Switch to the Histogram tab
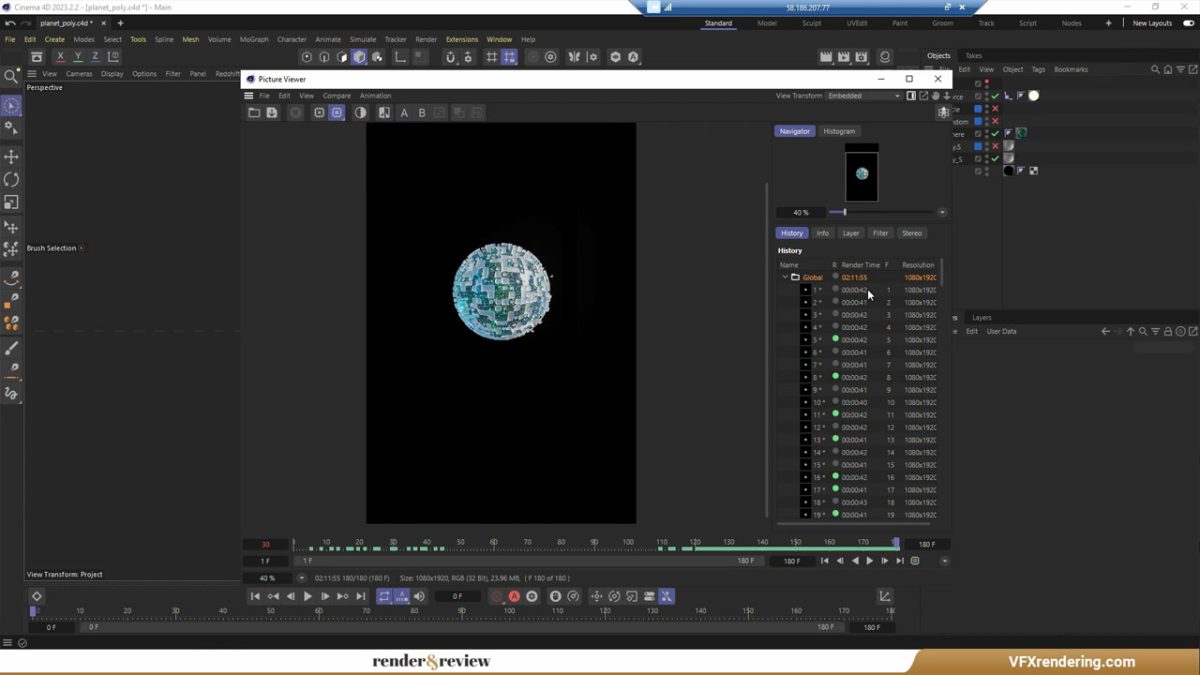This screenshot has height=675, width=1200. 839,131
